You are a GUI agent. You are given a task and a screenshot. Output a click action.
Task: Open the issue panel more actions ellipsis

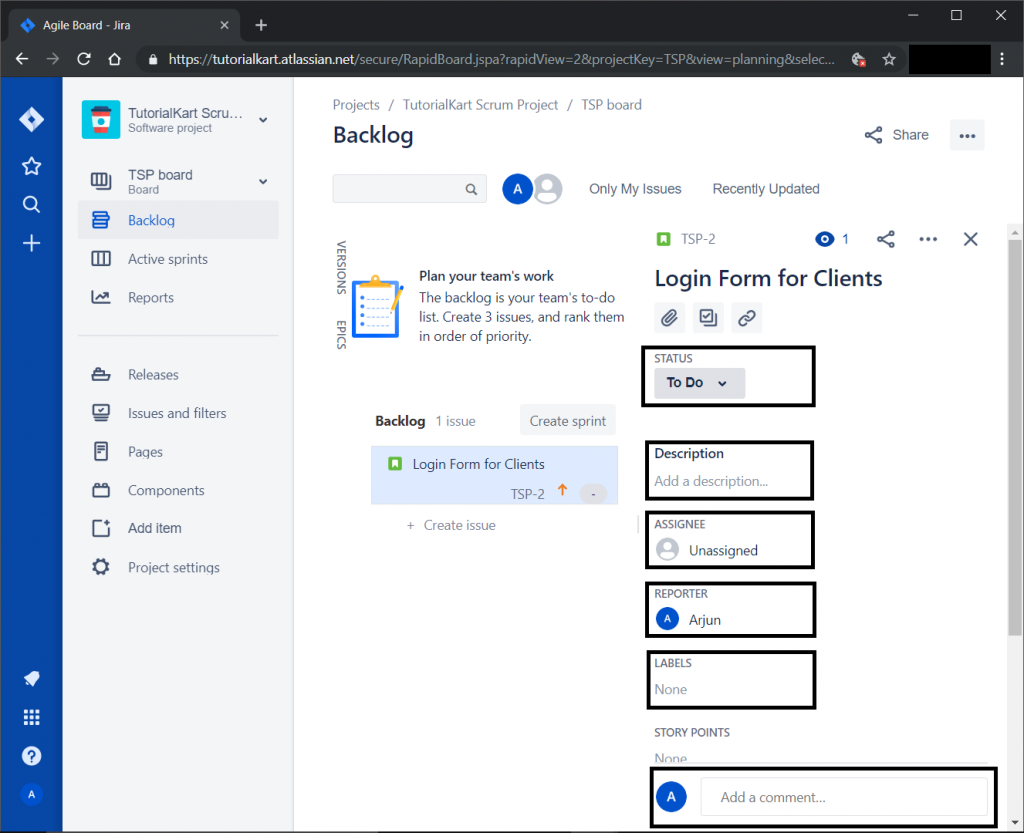[x=928, y=240]
